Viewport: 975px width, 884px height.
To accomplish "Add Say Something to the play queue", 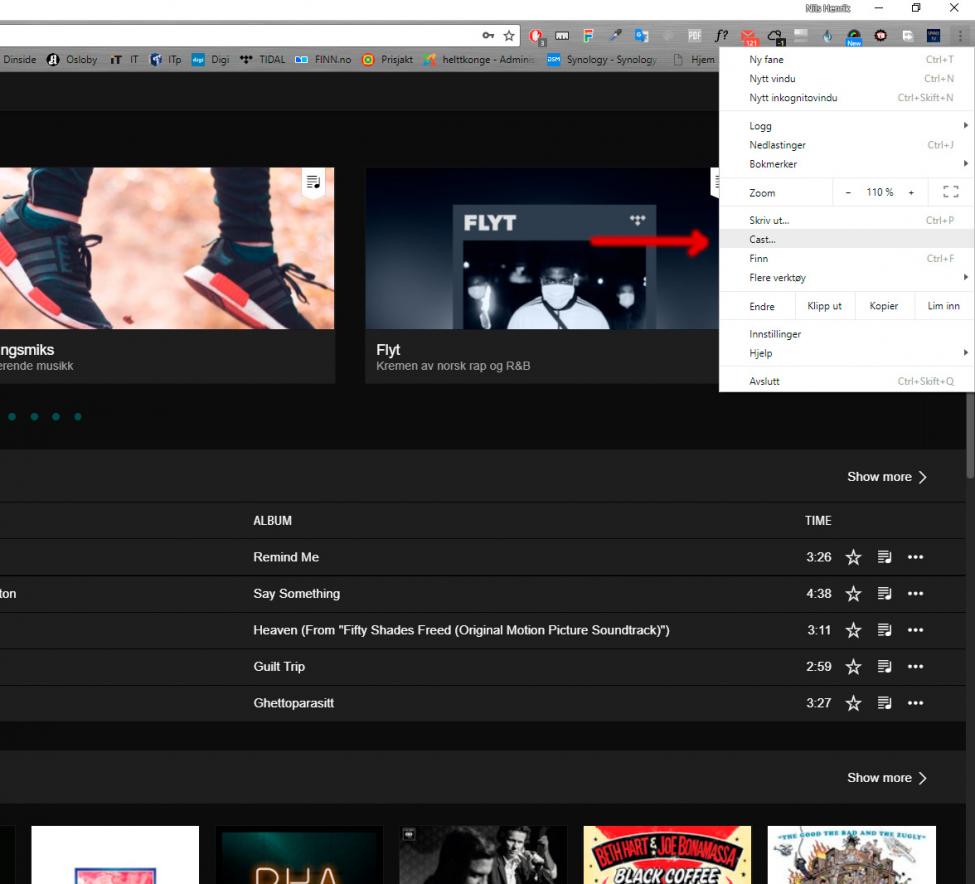I will click(884, 593).
